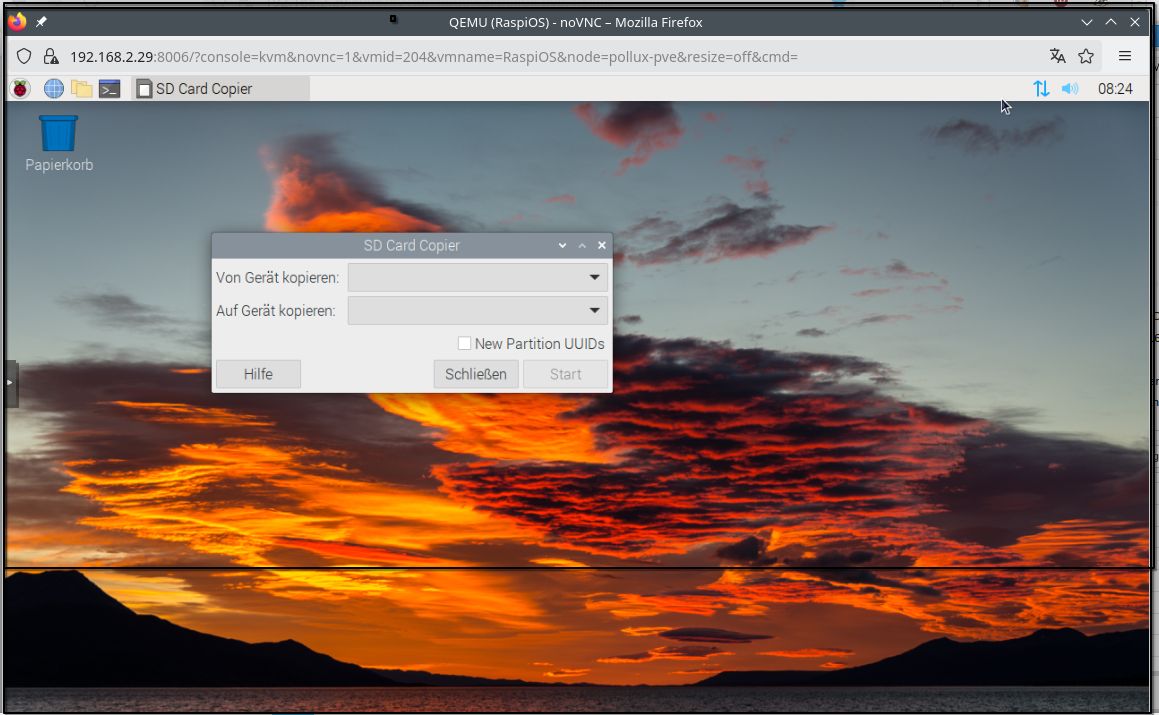Click Firefox translate page icon
Image resolution: width=1159 pixels, height=715 pixels.
pos(1057,56)
